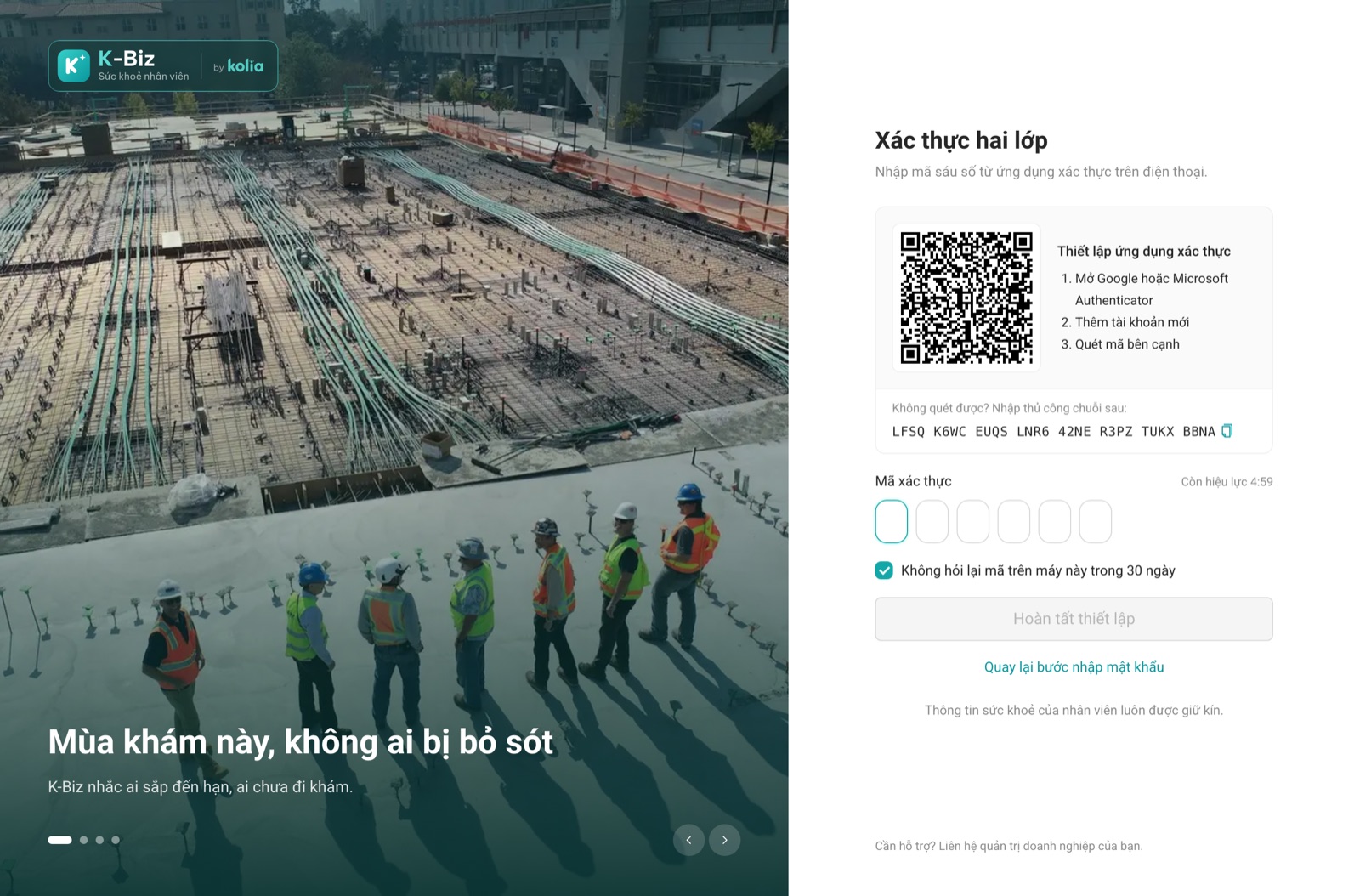Select the first carousel indicator
The width and height of the screenshot is (1360, 896).
[59, 840]
